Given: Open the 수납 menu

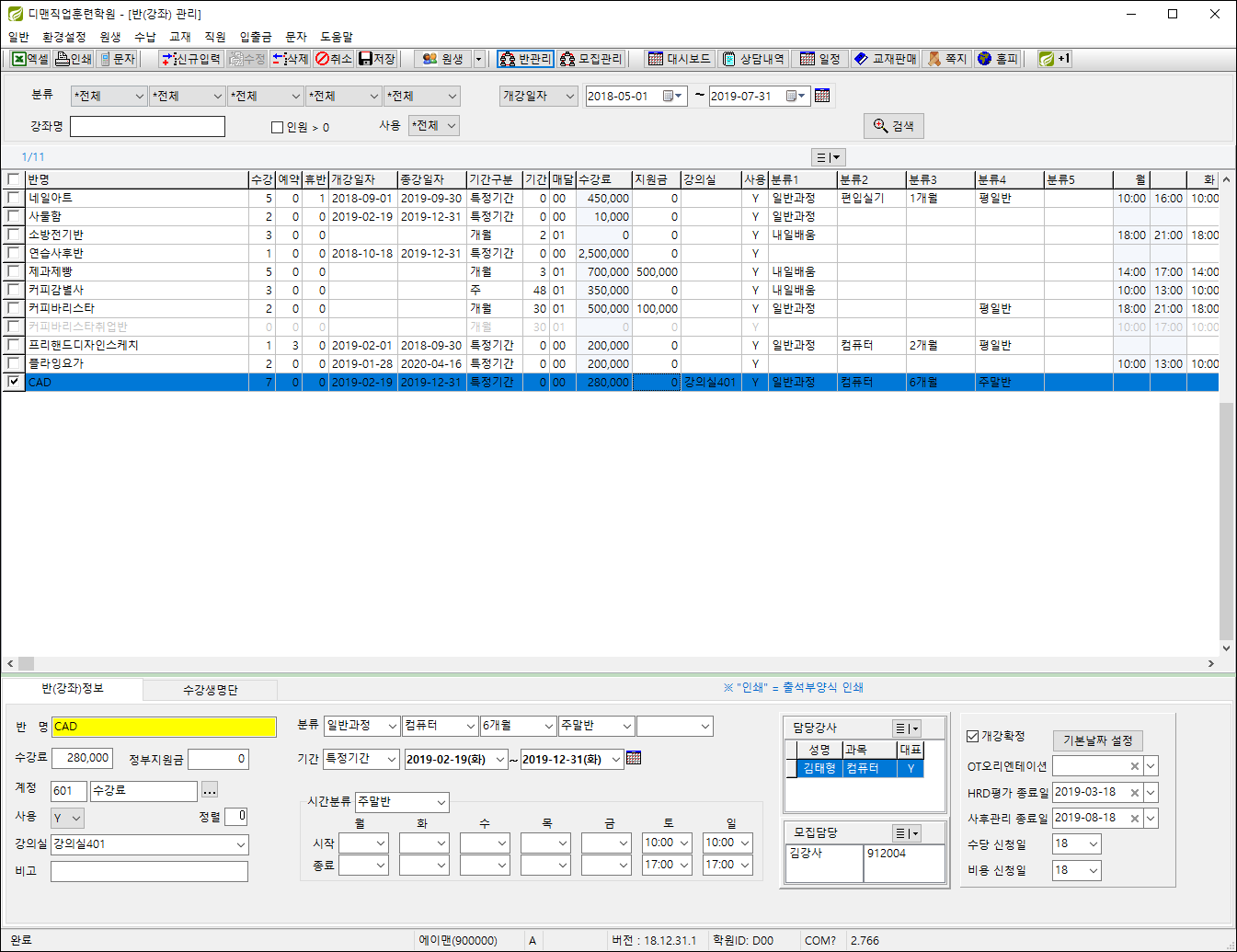Looking at the screenshot, I should (x=145, y=37).
